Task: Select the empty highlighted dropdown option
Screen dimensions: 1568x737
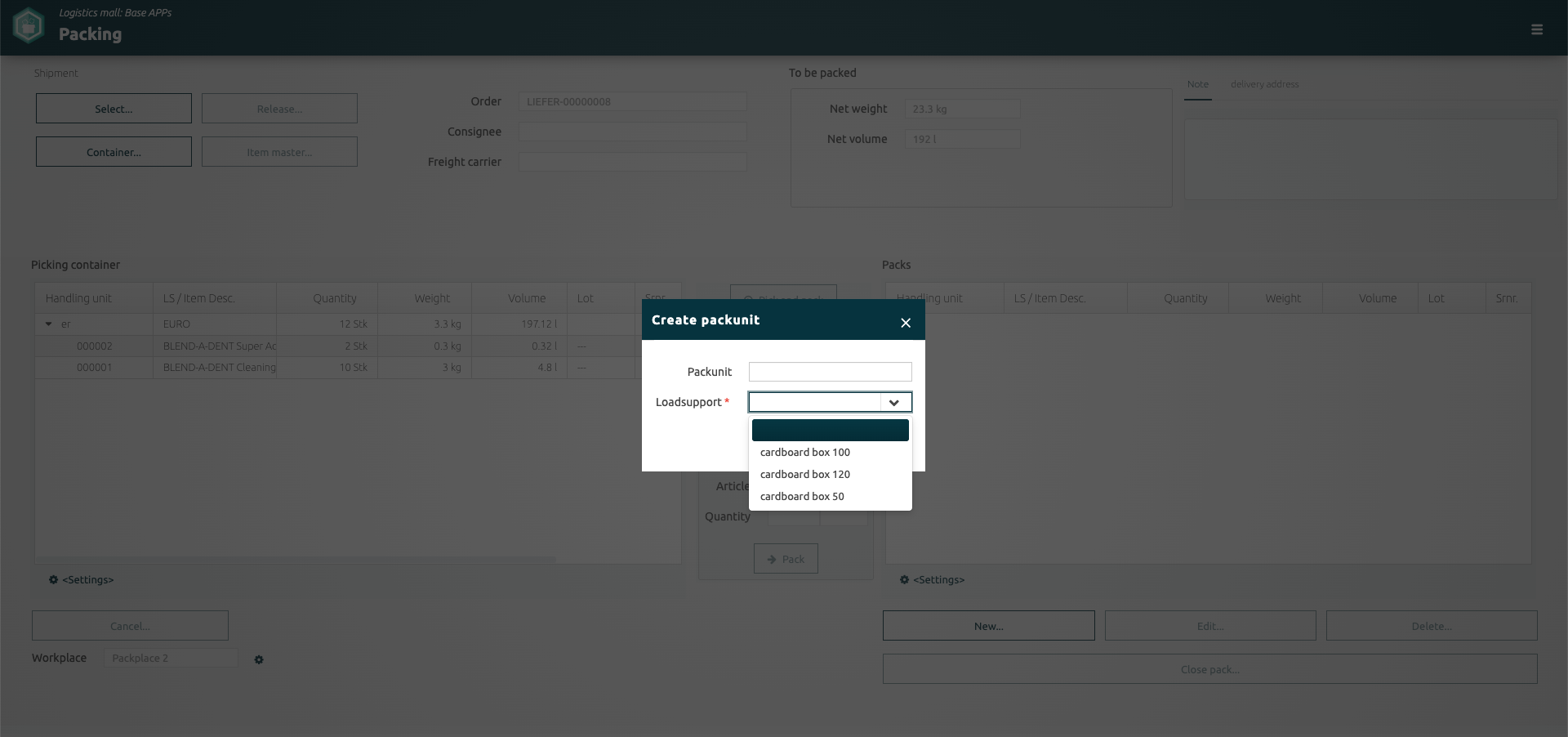Action: click(830, 430)
